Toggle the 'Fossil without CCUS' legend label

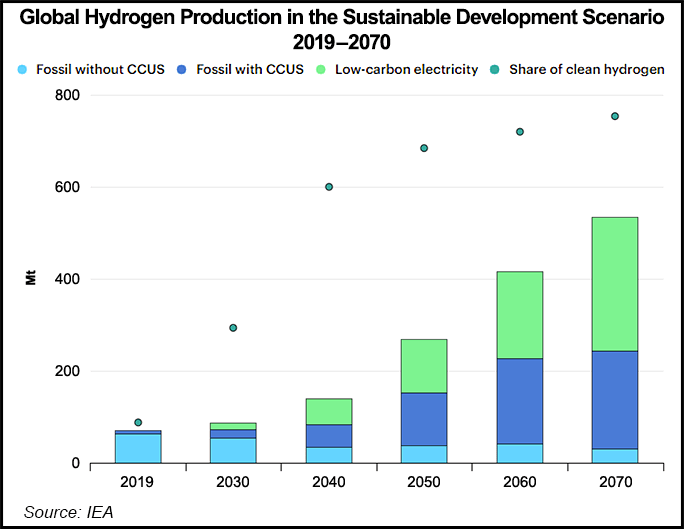tap(100, 70)
